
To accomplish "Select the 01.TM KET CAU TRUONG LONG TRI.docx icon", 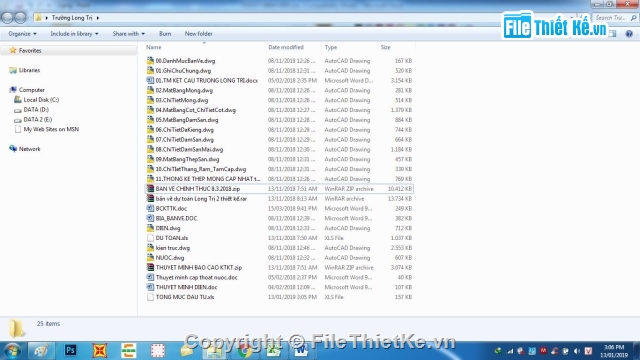I will click(150, 80).
